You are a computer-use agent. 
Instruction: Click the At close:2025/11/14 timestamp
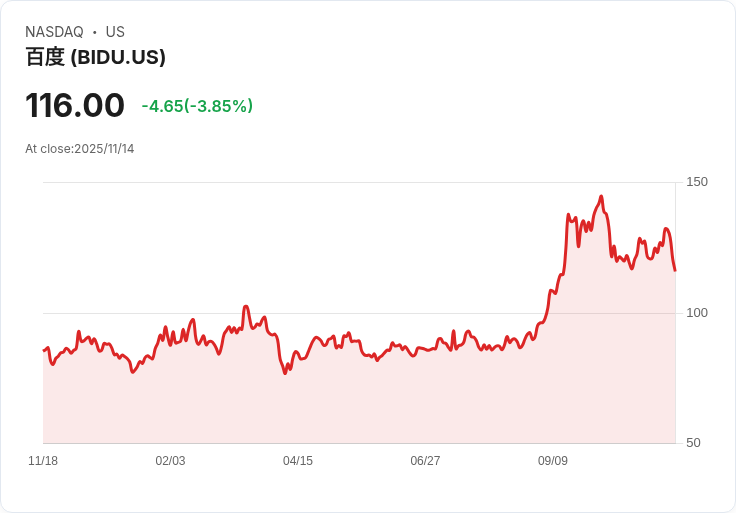[80, 149]
